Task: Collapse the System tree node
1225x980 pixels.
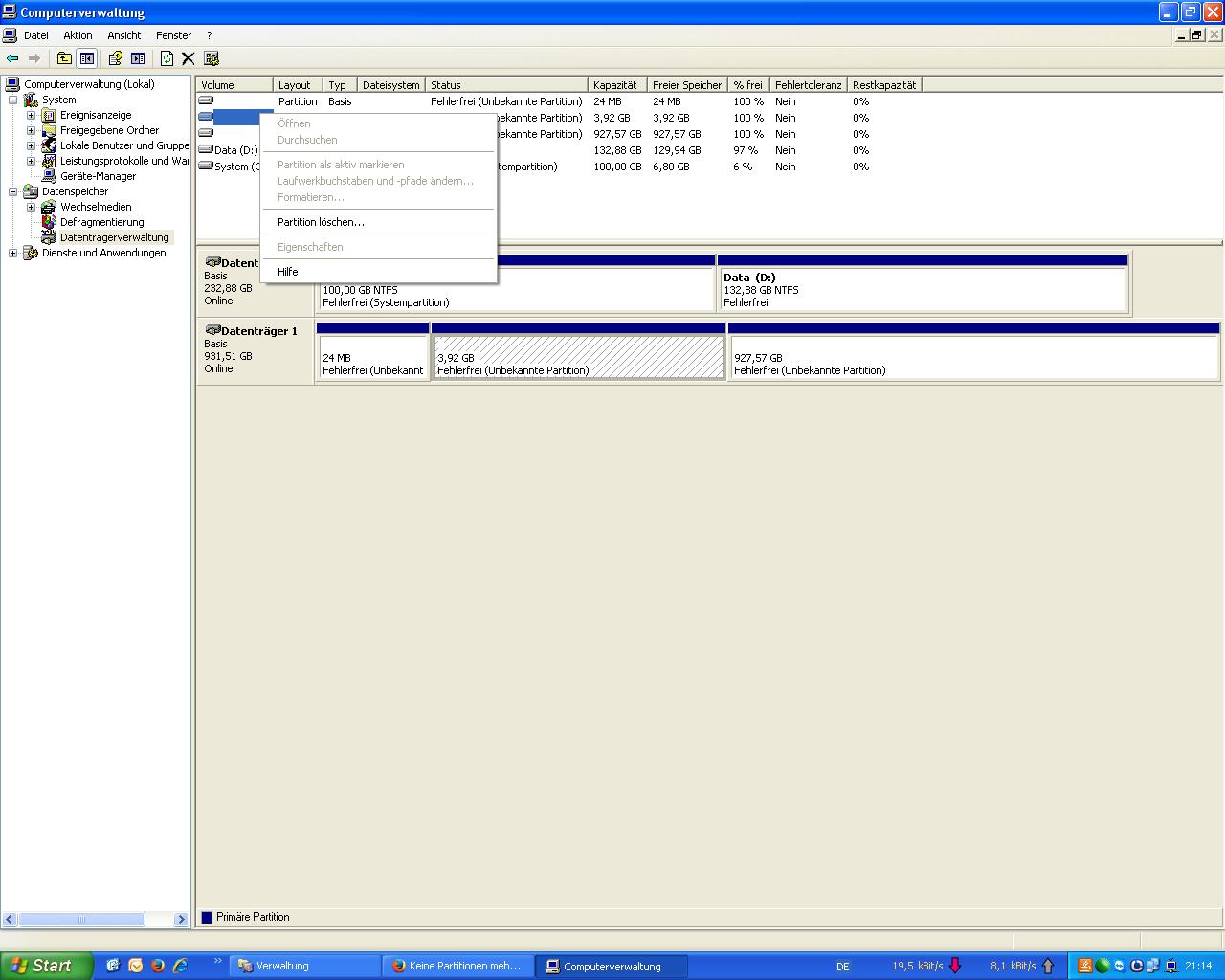Action: [x=12, y=100]
